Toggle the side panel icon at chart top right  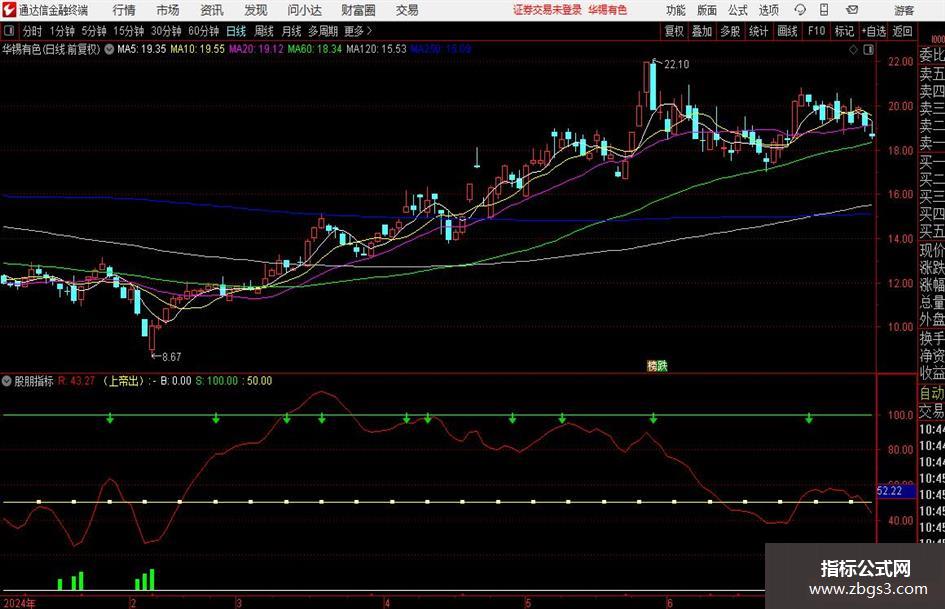pyautogui.click(x=868, y=50)
